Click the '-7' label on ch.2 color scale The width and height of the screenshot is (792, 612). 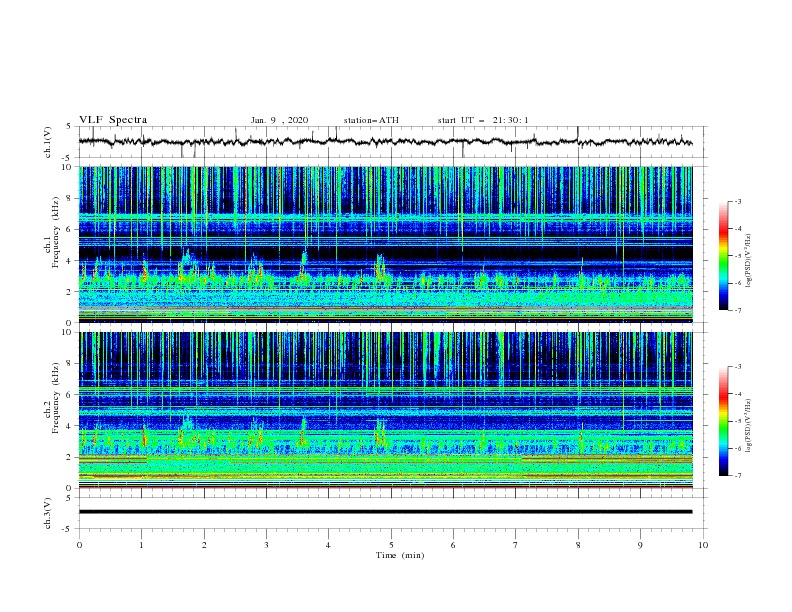tap(737, 475)
